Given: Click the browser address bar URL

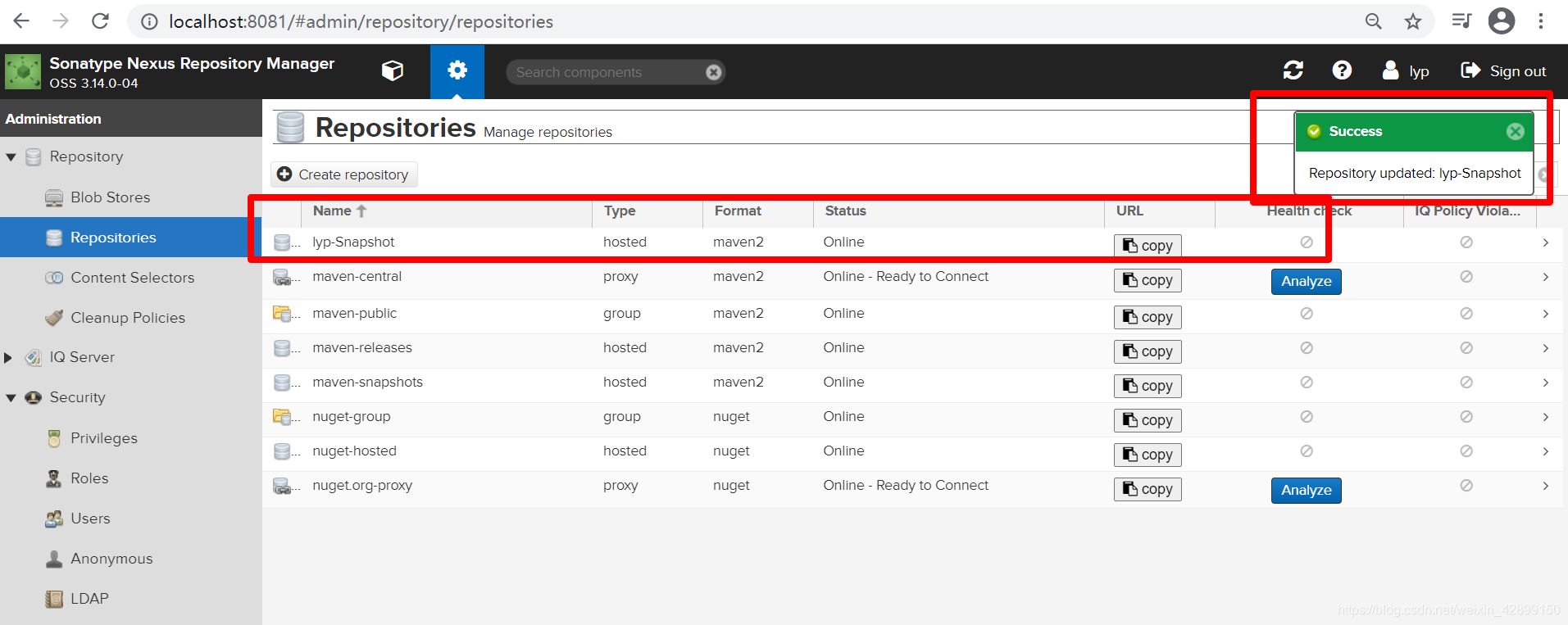Looking at the screenshot, I should pyautogui.click(x=361, y=22).
